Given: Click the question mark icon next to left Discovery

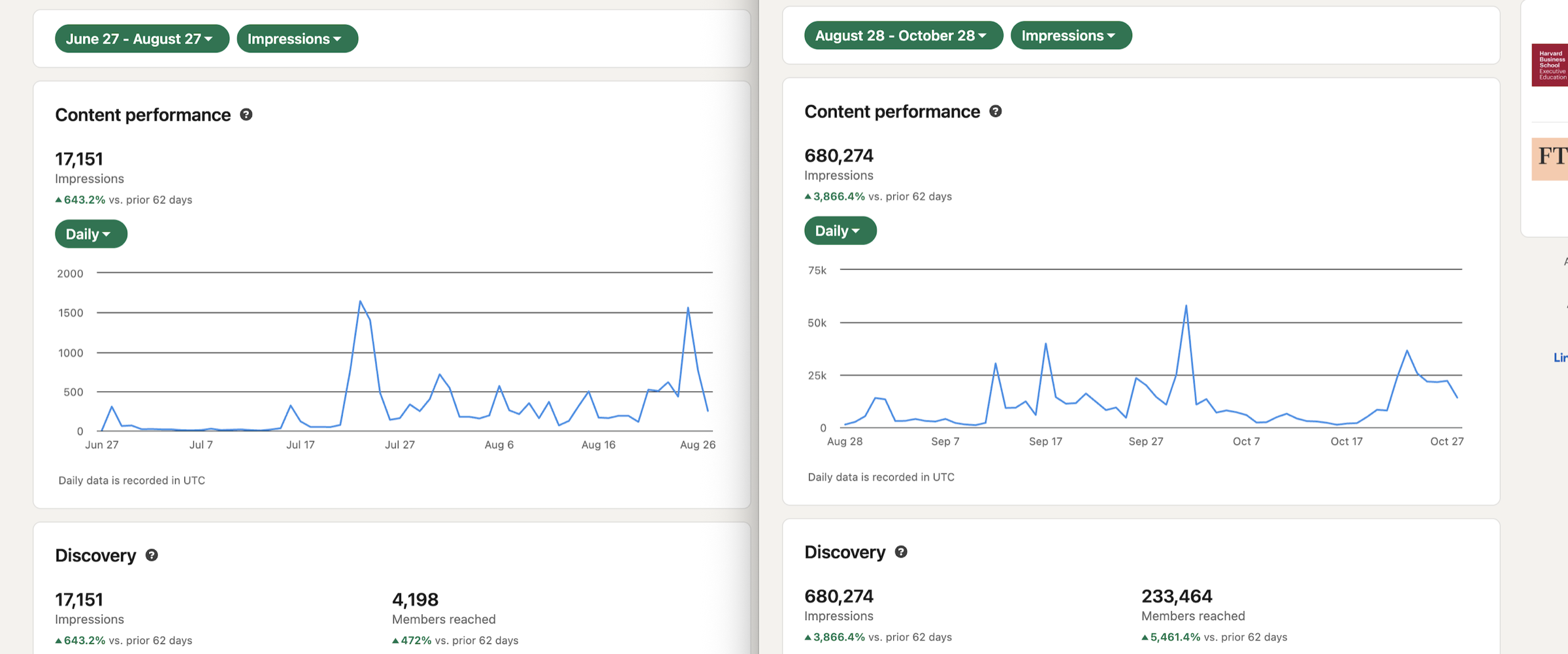Looking at the screenshot, I should 152,555.
